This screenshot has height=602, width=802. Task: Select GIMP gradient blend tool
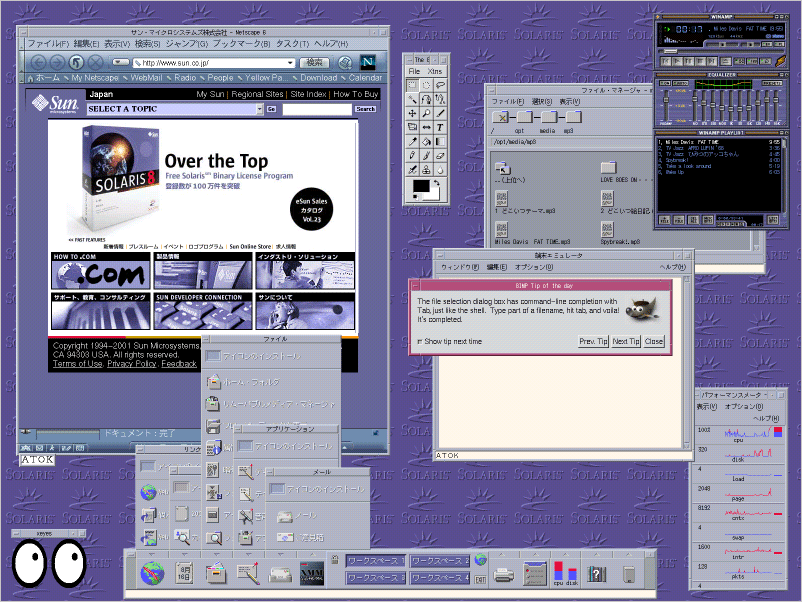[x=440, y=141]
